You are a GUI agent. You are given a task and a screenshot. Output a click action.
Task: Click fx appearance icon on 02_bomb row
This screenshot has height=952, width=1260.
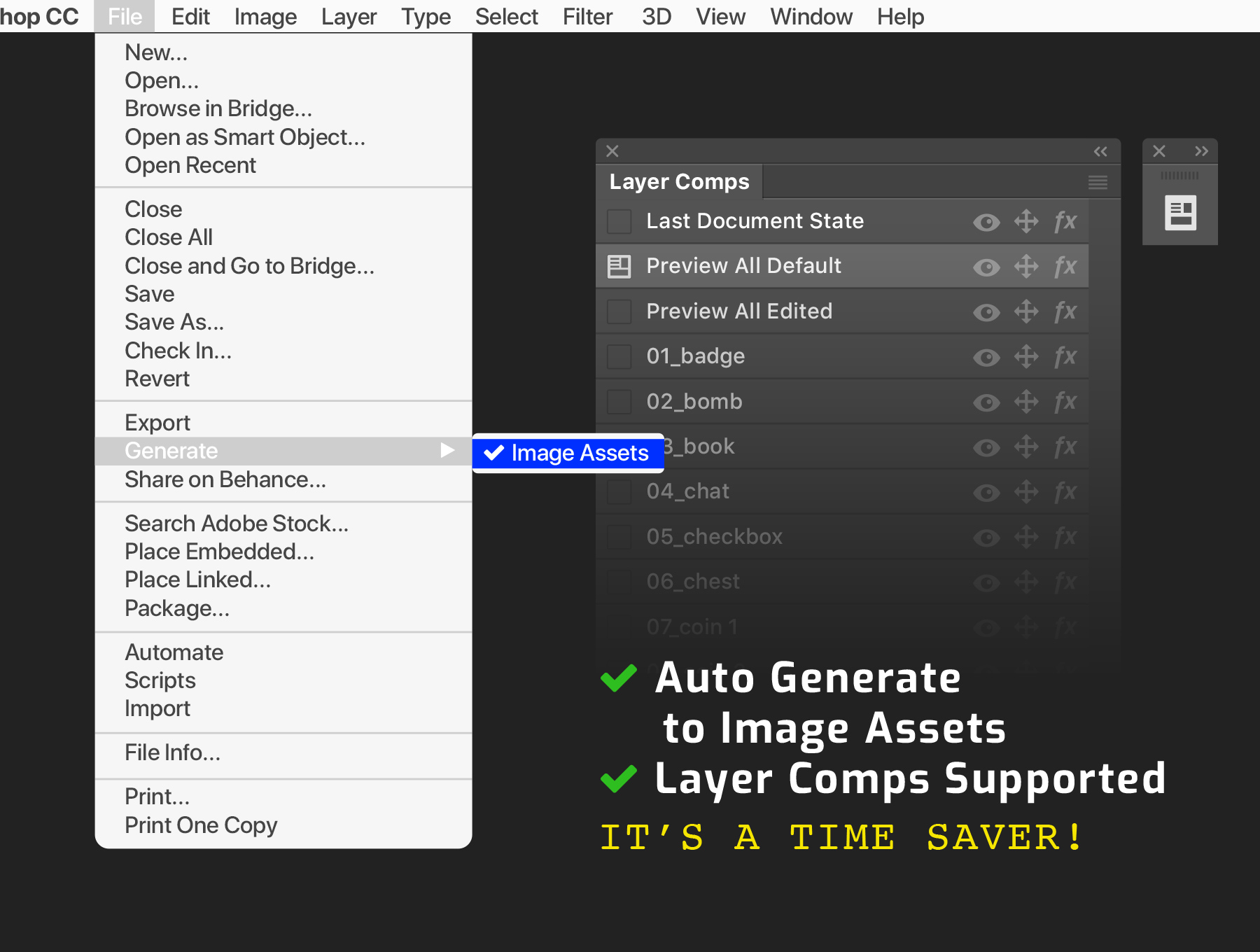point(1065,402)
